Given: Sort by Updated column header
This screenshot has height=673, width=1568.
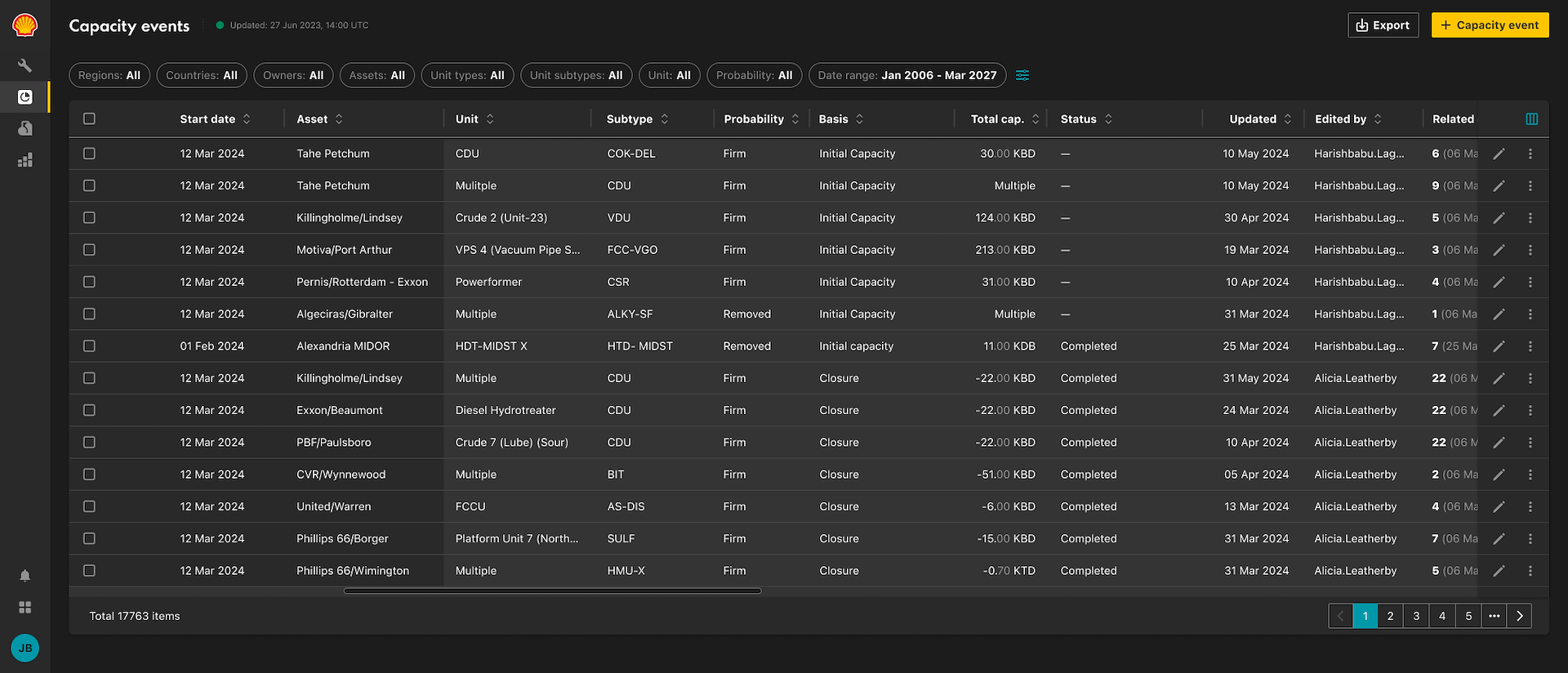Looking at the screenshot, I should pyautogui.click(x=1260, y=119).
